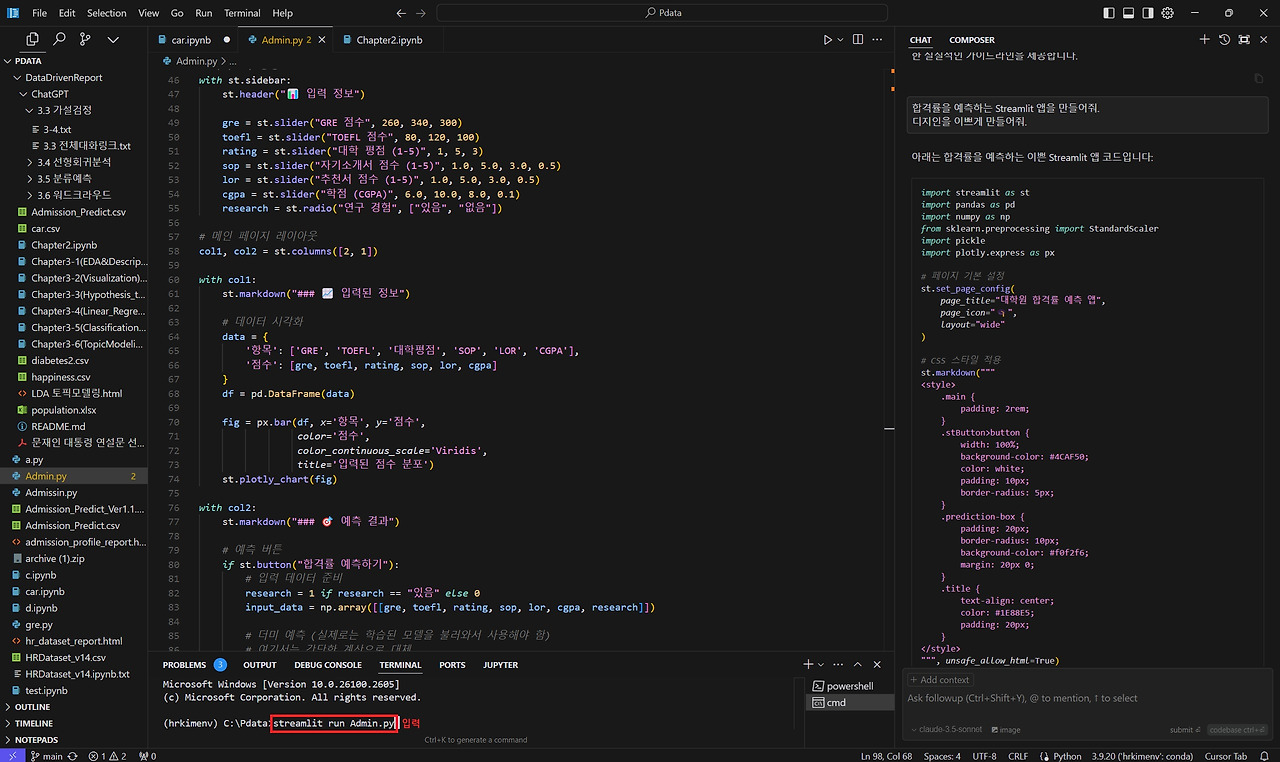Switch to the COMPOSER tab
Viewport: 1280px width, 762px height.
972,40
